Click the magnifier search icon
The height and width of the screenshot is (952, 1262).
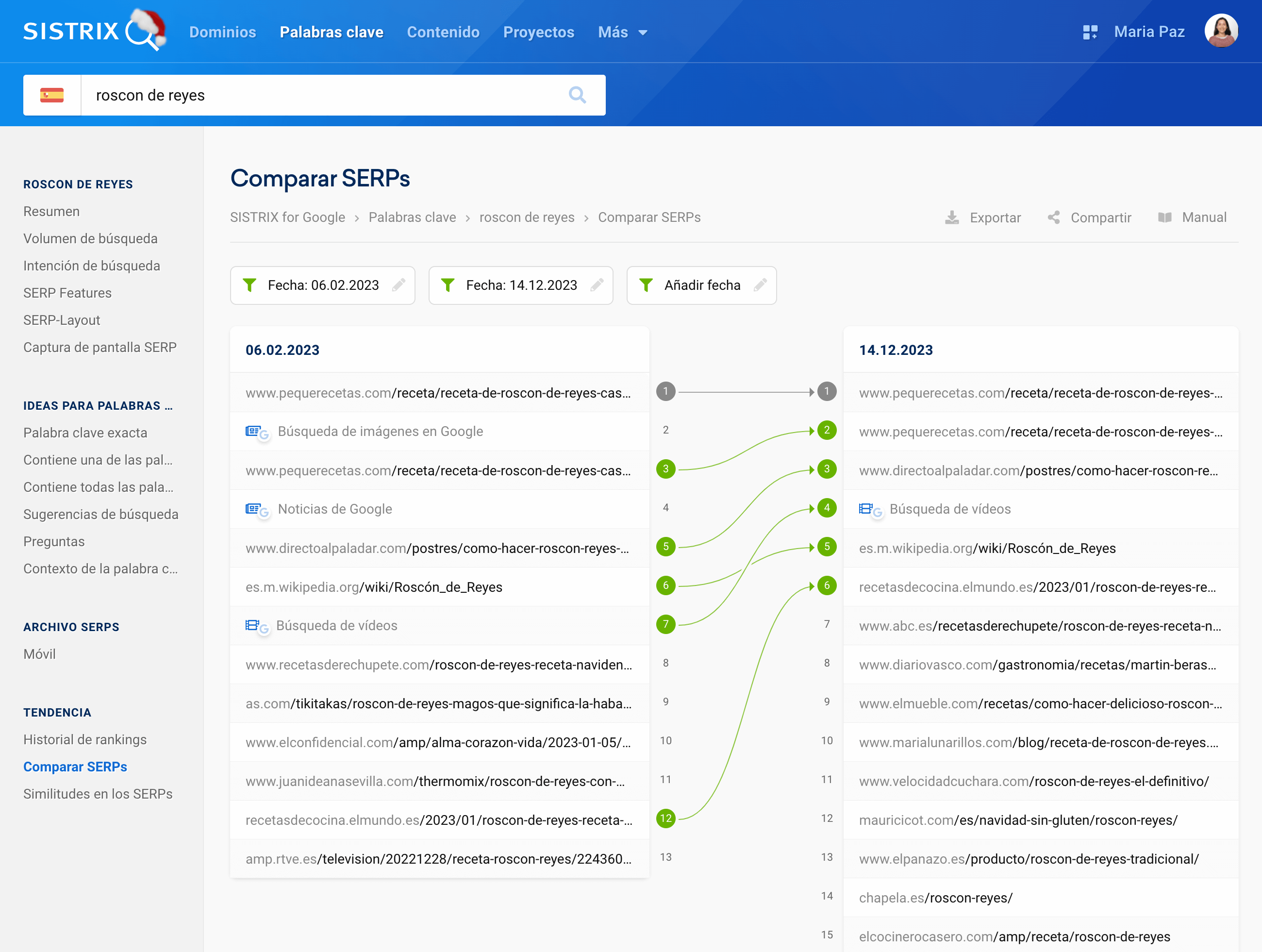click(577, 95)
